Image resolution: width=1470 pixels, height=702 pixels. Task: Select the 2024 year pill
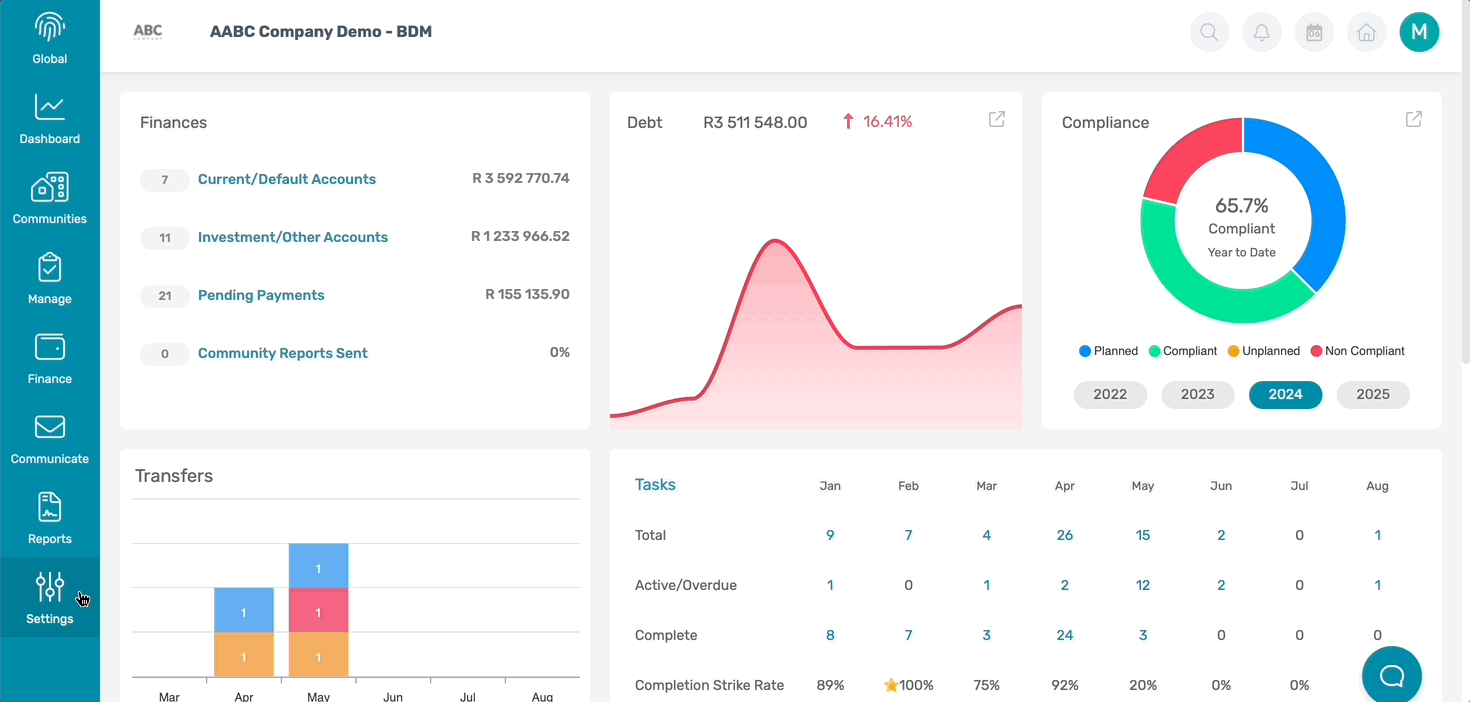coord(1285,394)
